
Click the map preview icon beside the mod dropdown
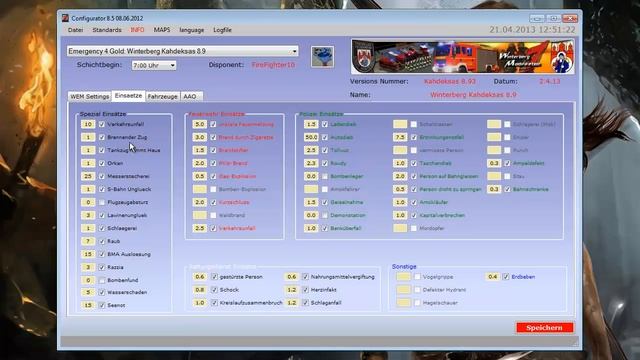[322, 57]
